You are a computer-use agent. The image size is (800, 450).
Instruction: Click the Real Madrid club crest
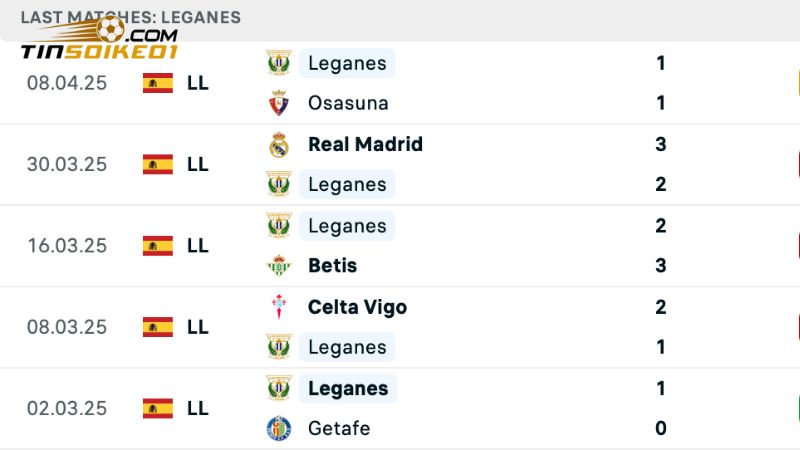click(x=279, y=145)
